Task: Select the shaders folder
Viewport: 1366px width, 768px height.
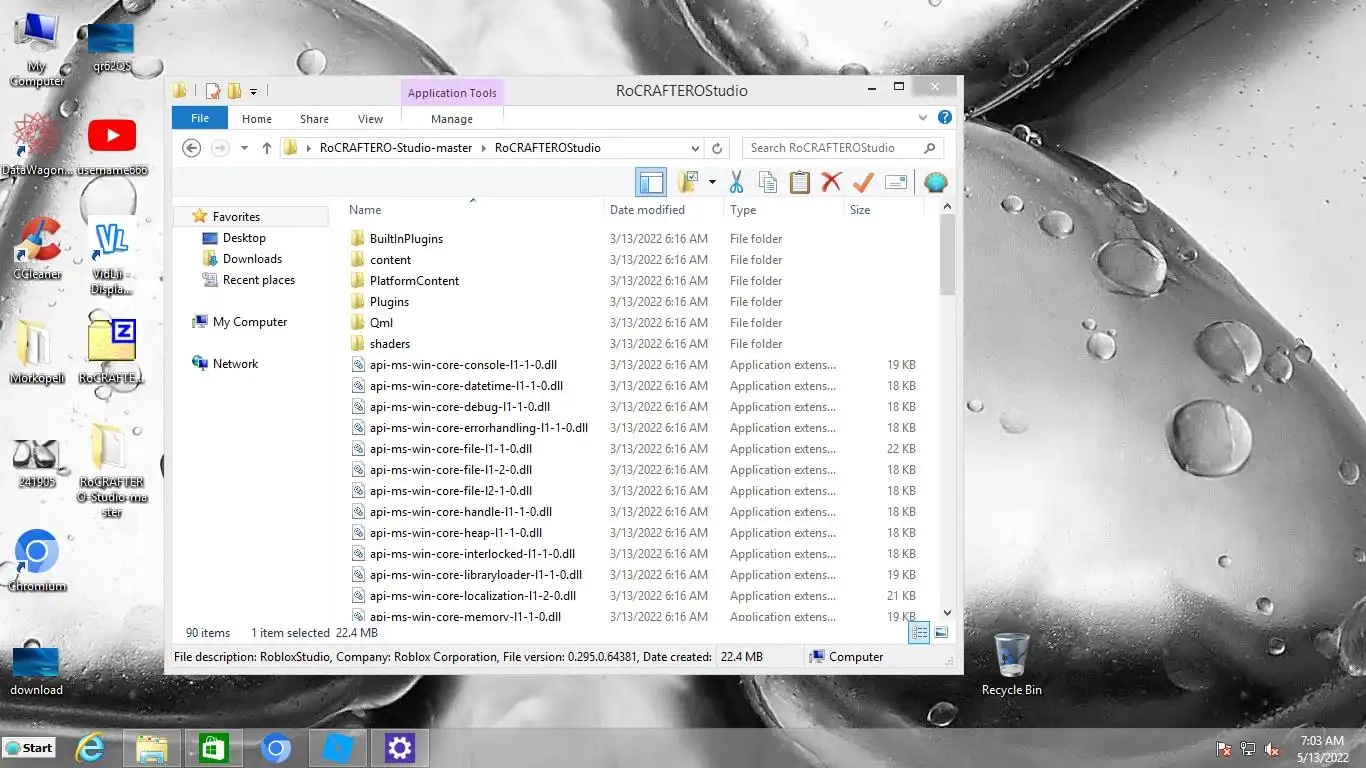Action: pos(389,344)
